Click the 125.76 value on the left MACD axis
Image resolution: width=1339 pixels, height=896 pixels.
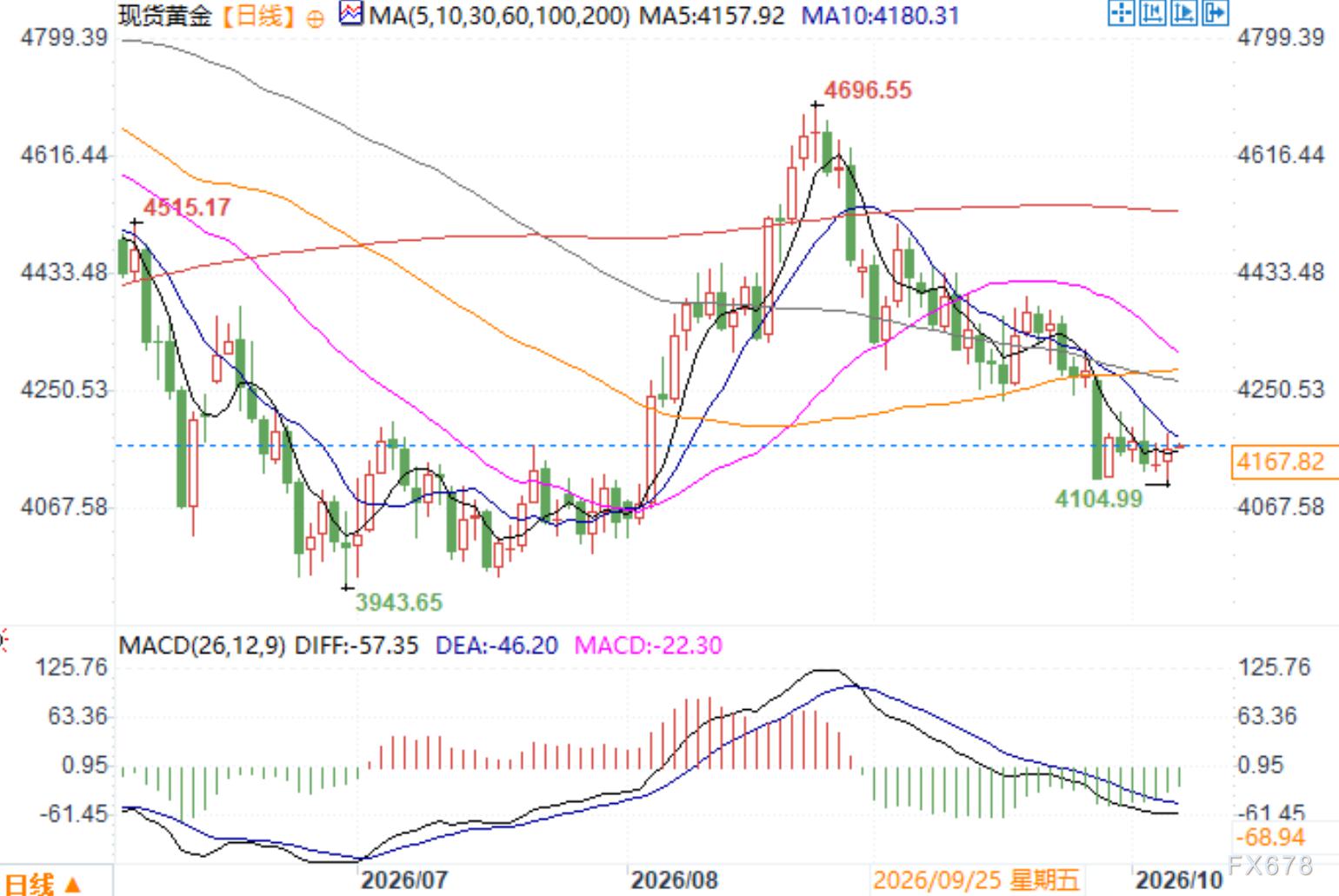[x=71, y=667]
